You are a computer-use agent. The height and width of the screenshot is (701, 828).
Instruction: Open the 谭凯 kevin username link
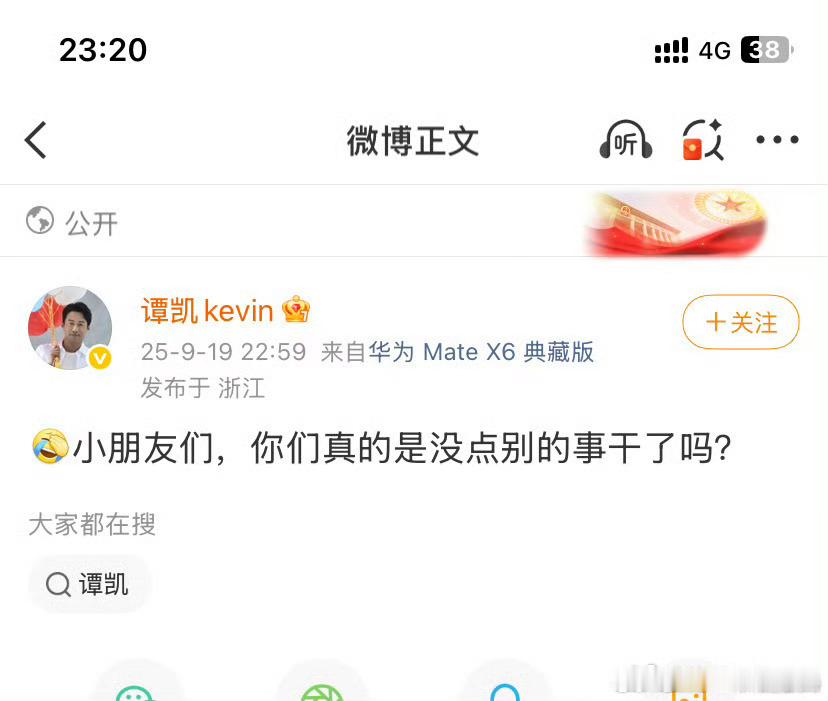207,310
